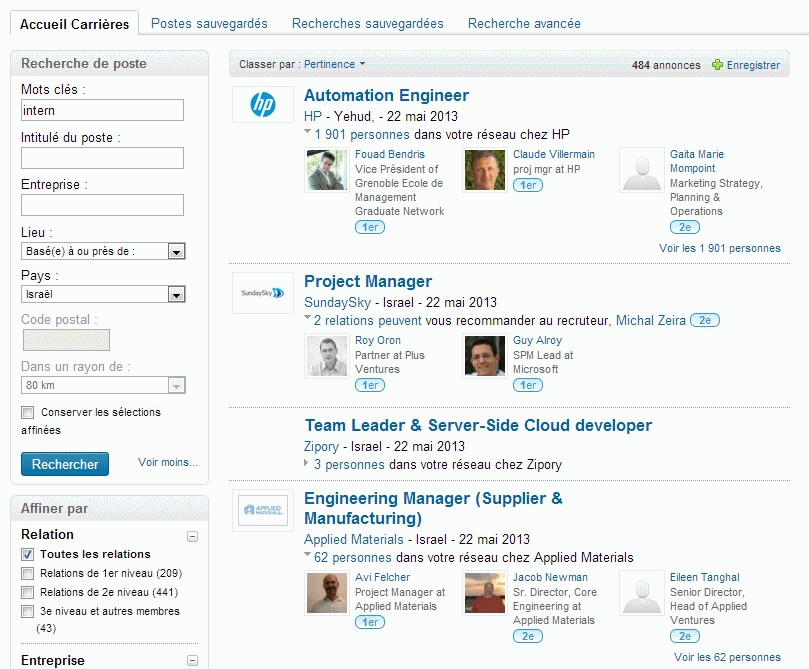
Task: Click 1er badge under Avi Felcher
Action: coord(370,623)
